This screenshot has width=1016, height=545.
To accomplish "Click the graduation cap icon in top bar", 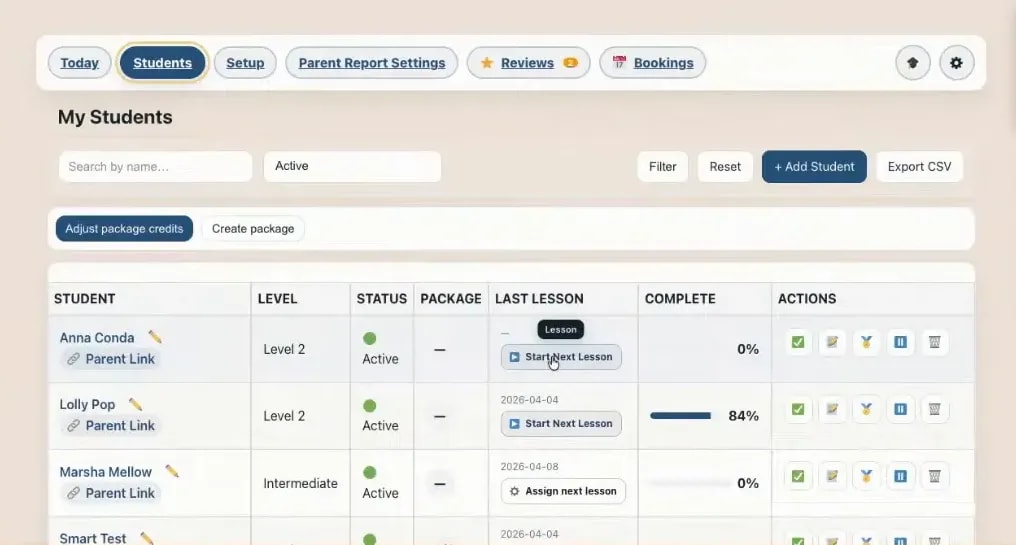I will [x=912, y=63].
